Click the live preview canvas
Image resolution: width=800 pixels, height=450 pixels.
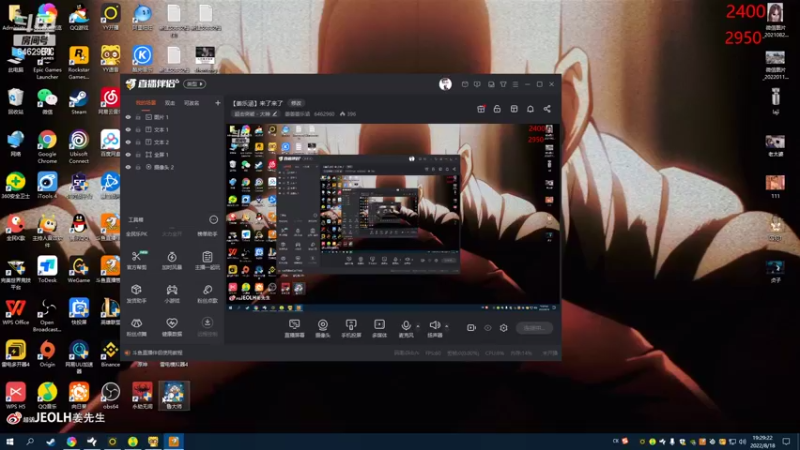tap(393, 218)
